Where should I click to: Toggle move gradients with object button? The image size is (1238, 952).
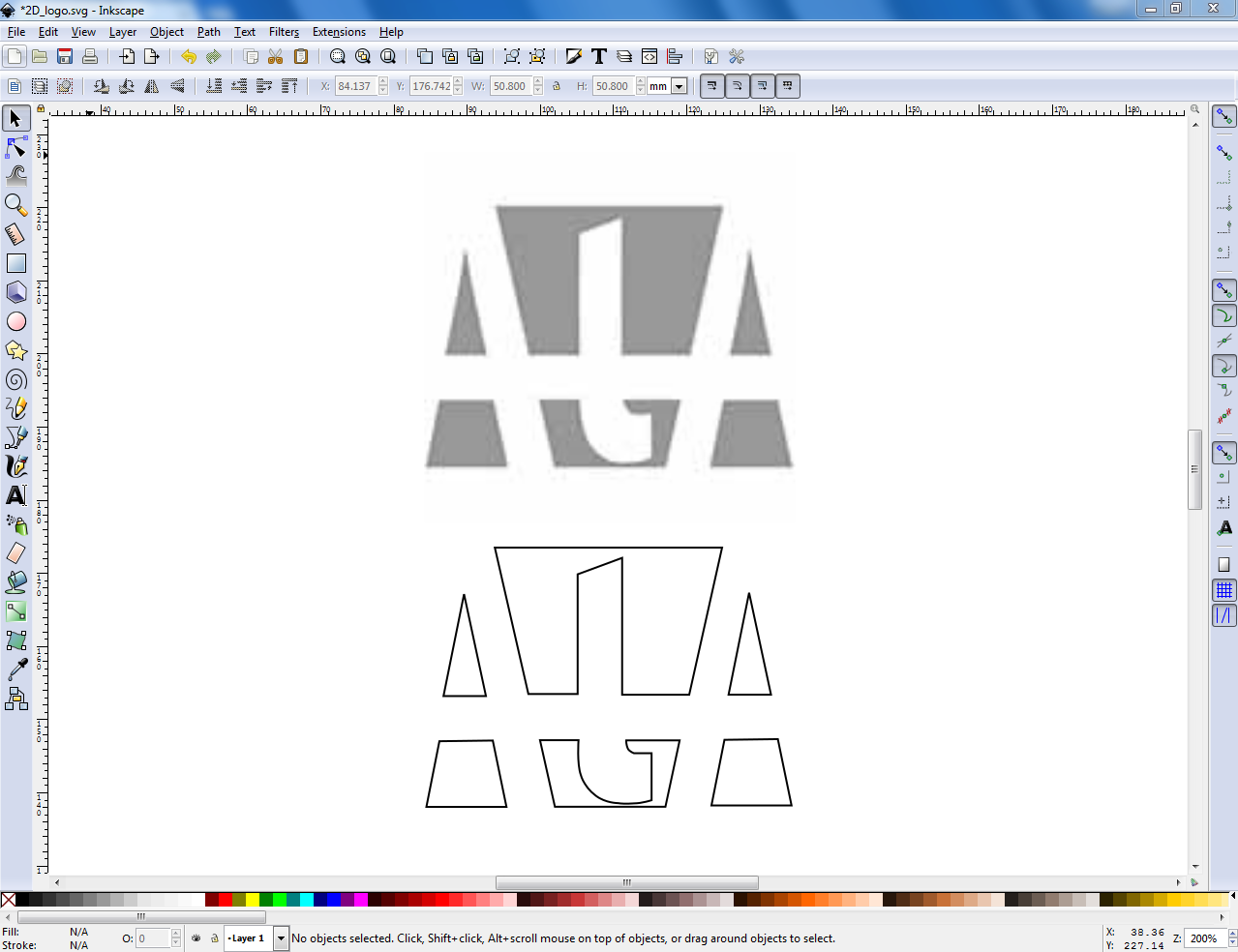(x=763, y=86)
